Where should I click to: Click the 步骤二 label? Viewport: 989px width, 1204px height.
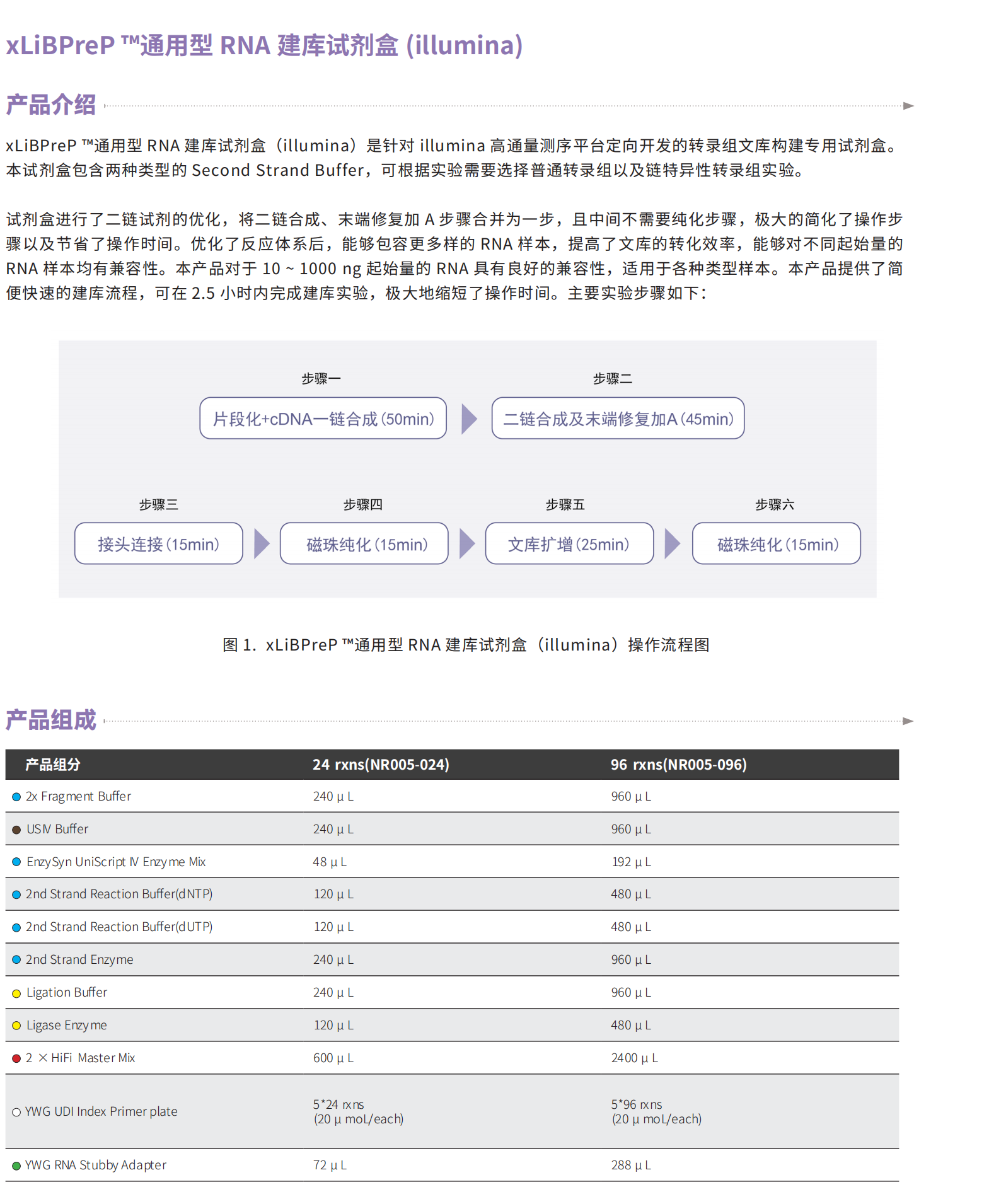coord(613,379)
